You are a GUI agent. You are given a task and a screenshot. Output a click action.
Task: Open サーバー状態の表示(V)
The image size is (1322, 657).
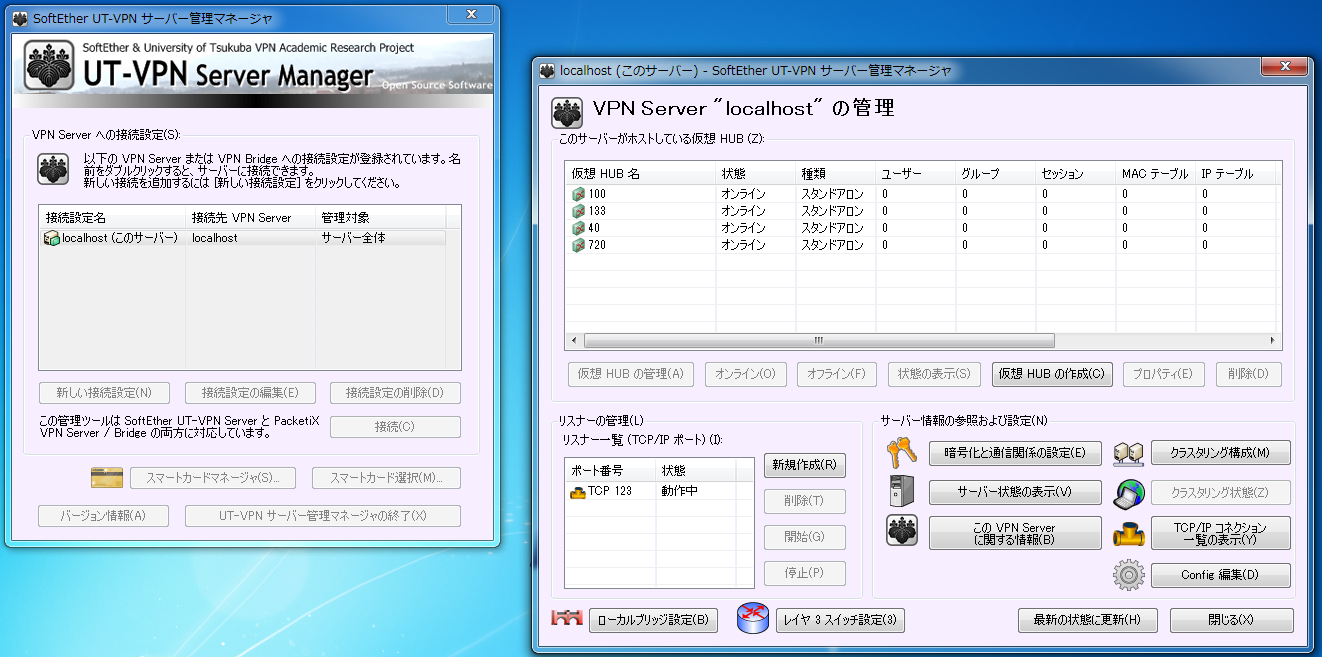pos(1015,492)
